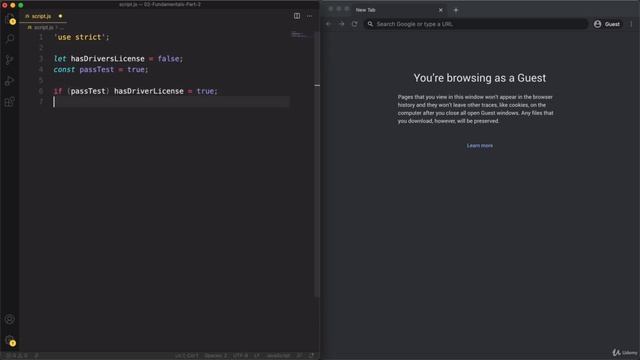Image resolution: width=640 pixels, height=360 pixels.
Task: Click script.js in the breadcrumb path
Action: click(43, 27)
